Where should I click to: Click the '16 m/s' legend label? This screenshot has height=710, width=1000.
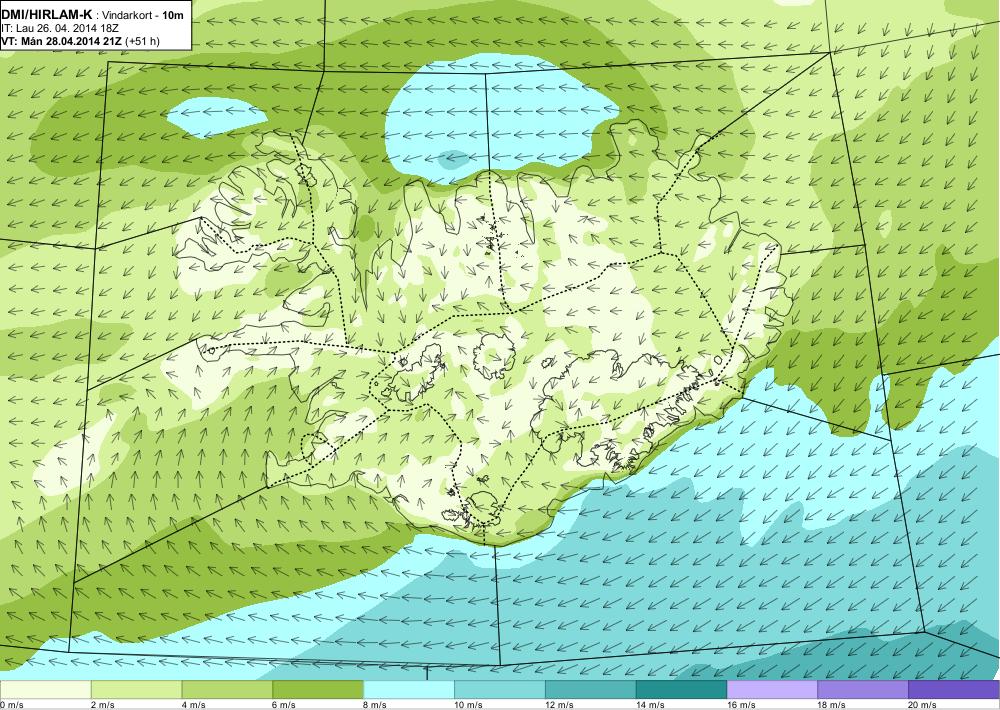pyautogui.click(x=741, y=705)
